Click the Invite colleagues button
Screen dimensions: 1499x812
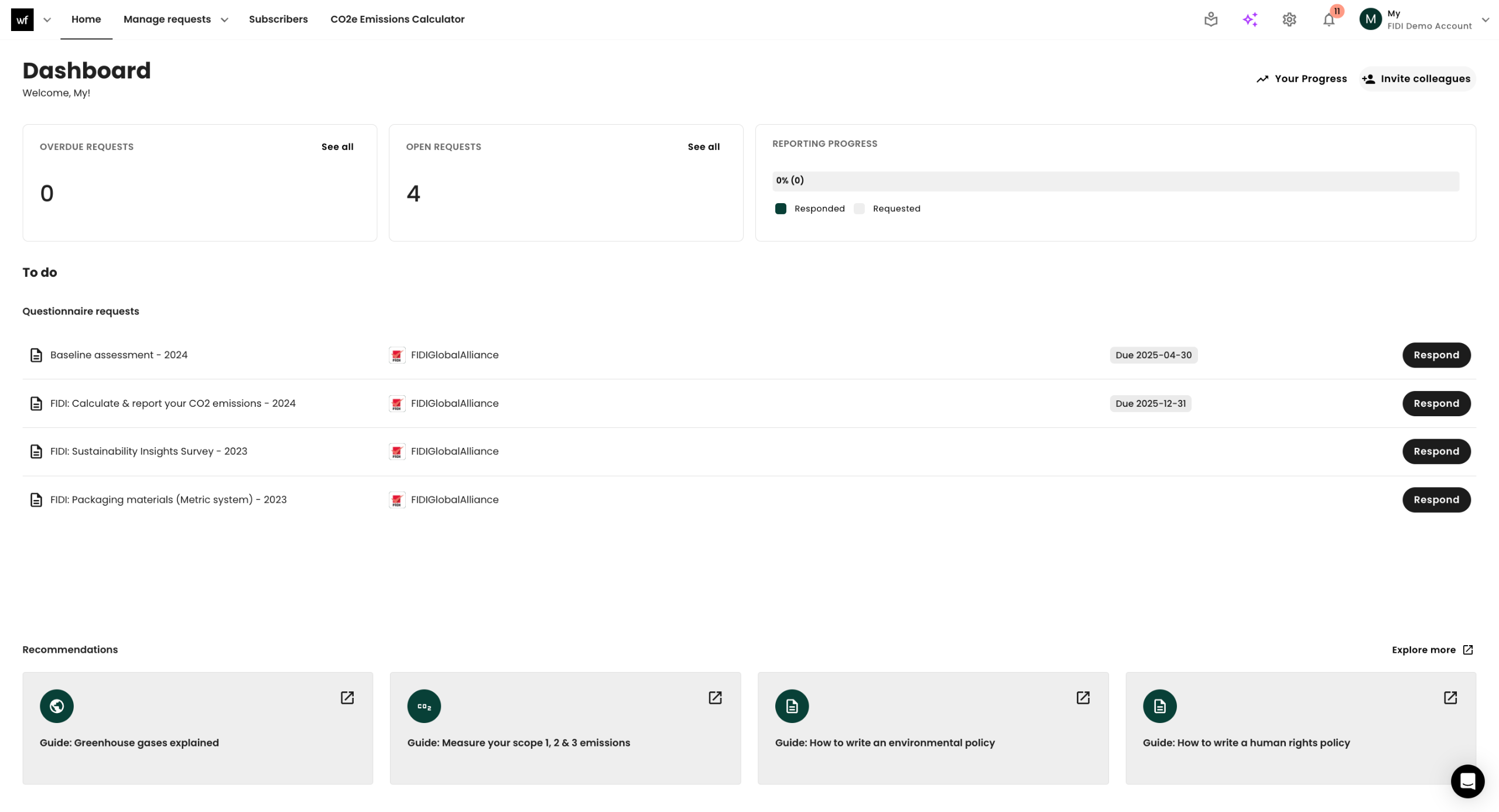click(1416, 79)
